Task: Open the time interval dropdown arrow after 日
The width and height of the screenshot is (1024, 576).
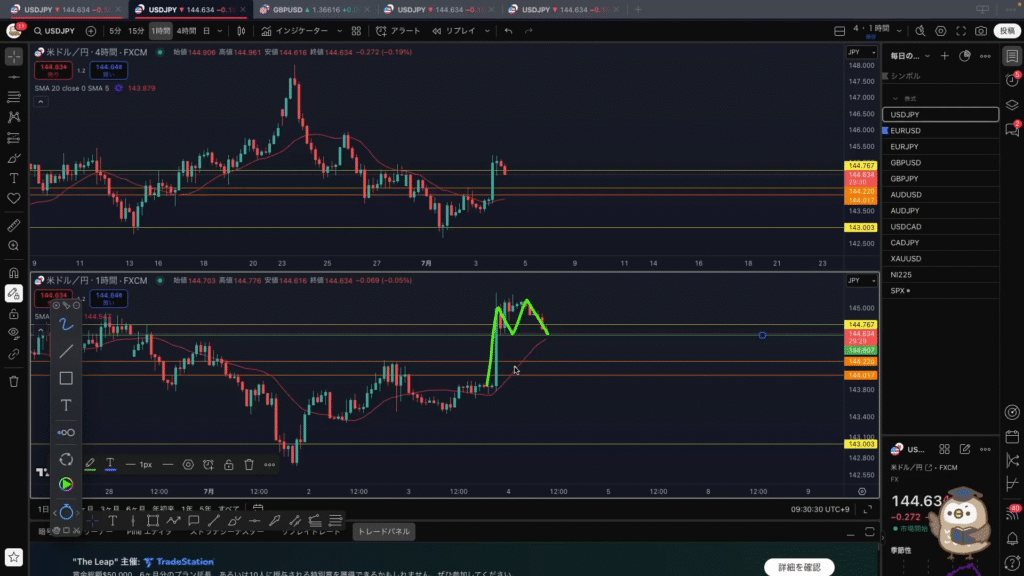Action: click(219, 31)
